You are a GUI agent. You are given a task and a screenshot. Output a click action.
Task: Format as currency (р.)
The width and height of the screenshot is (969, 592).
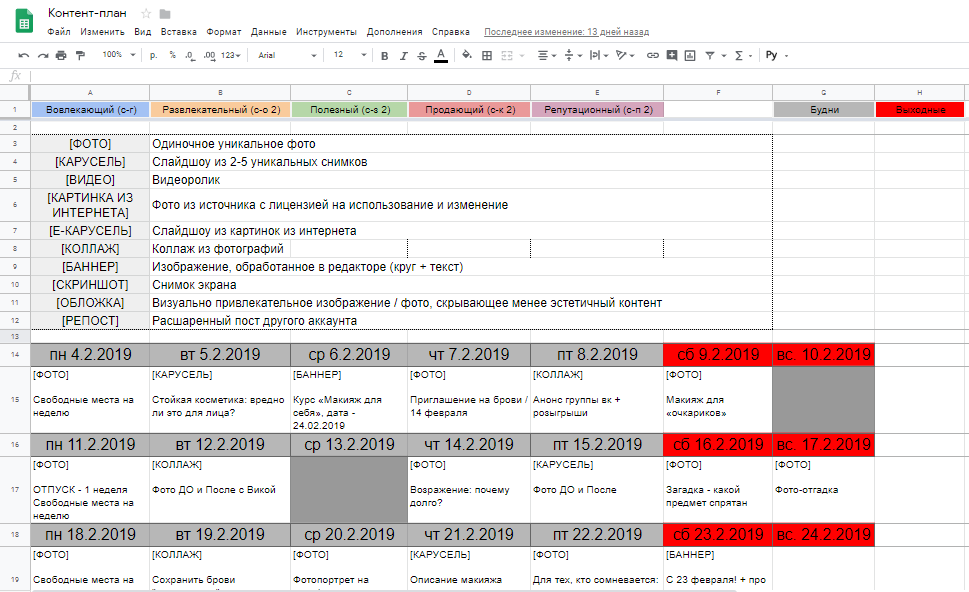click(154, 55)
